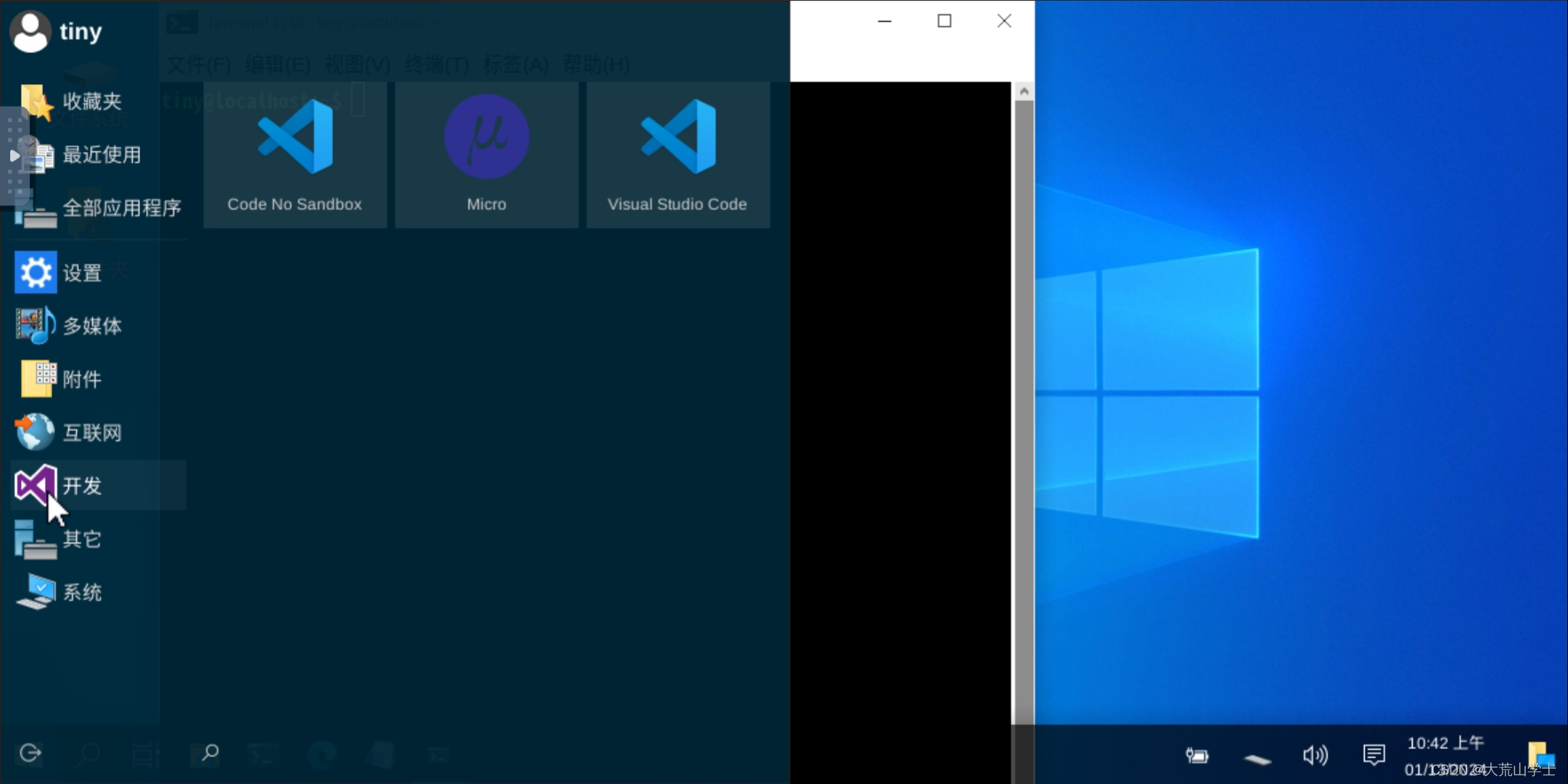The height and width of the screenshot is (784, 1568).
Task: Open the notification center tray icon
Action: point(1373,755)
